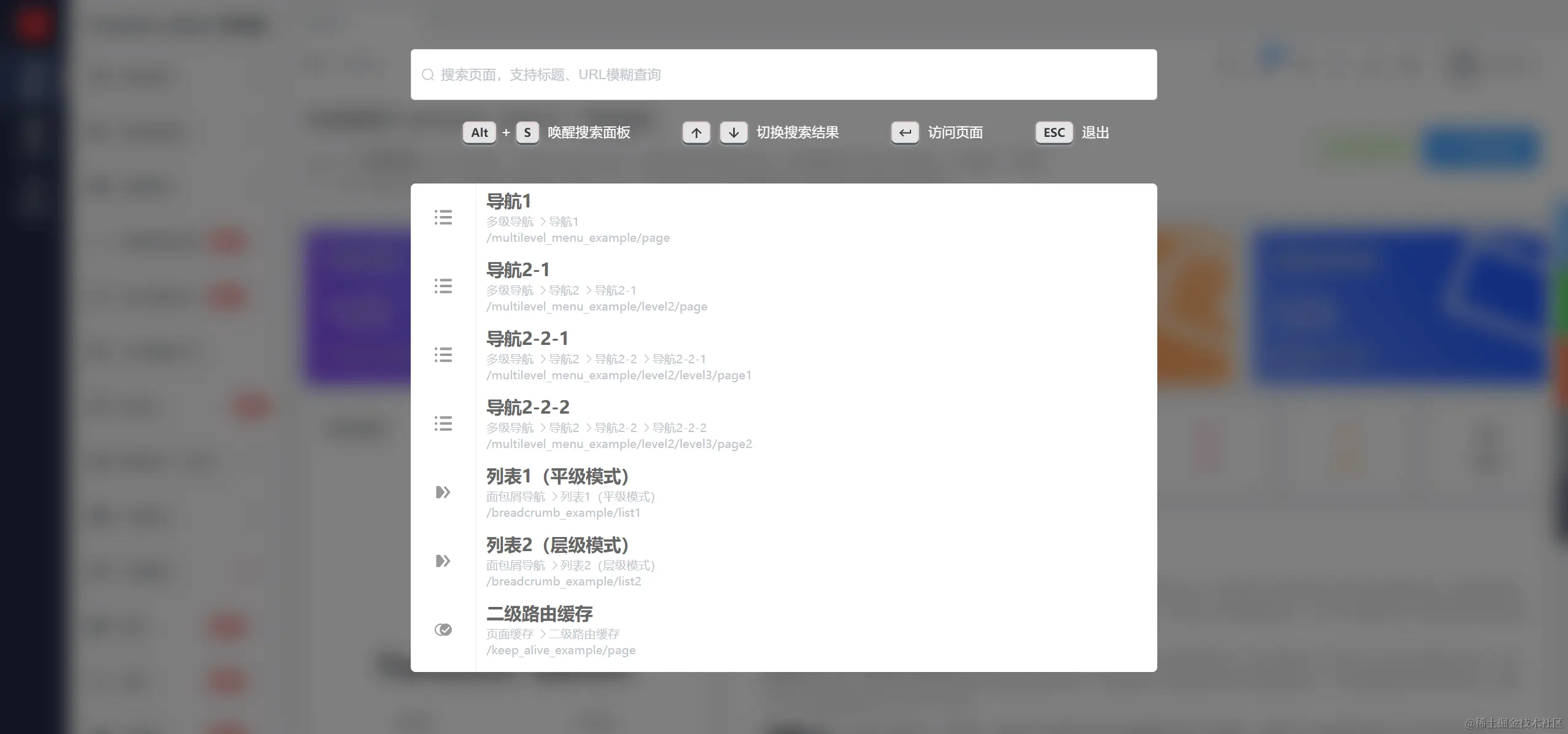Open the 导航2-1 search result

tap(783, 287)
